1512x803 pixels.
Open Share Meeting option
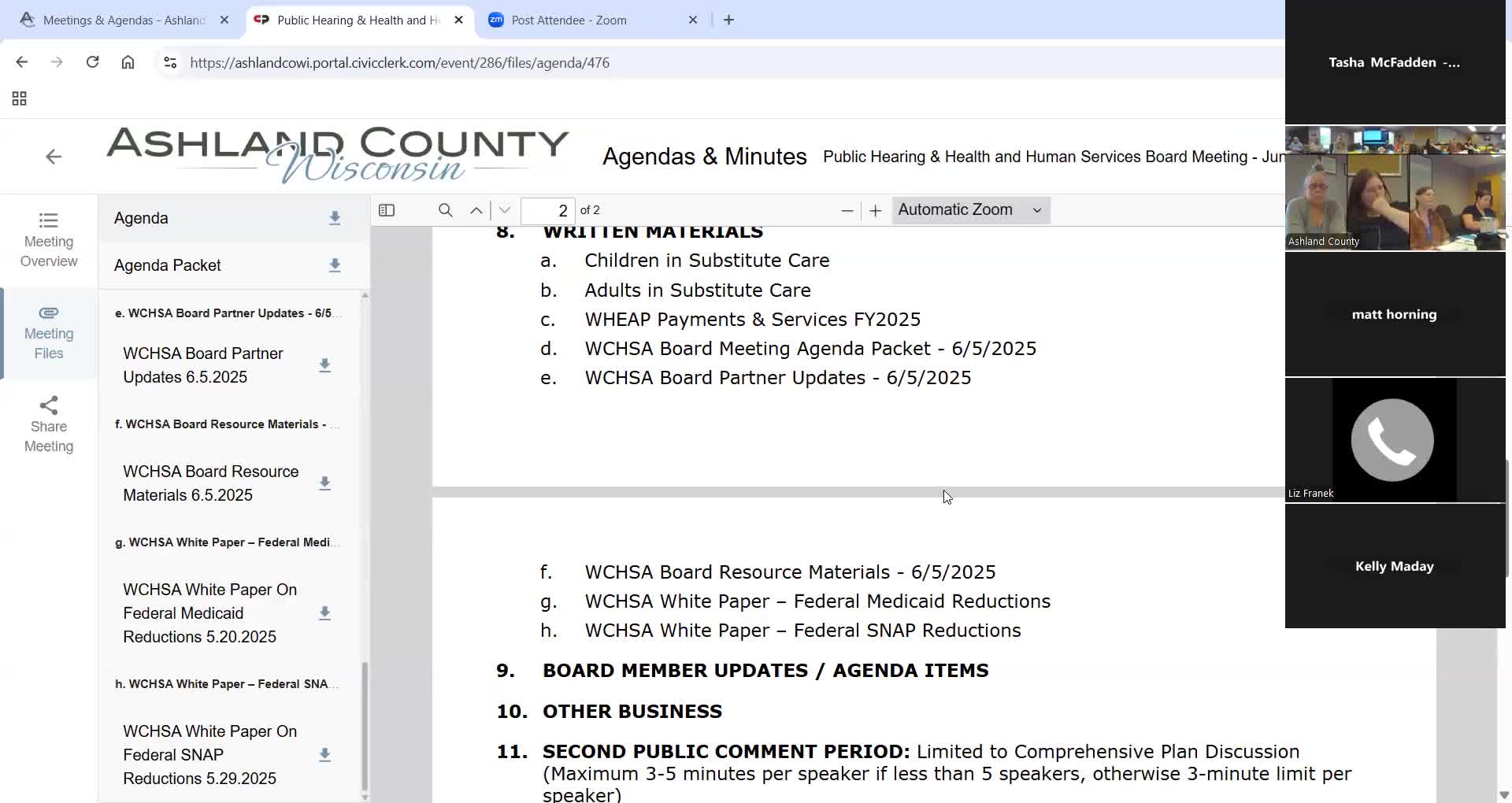pos(49,425)
